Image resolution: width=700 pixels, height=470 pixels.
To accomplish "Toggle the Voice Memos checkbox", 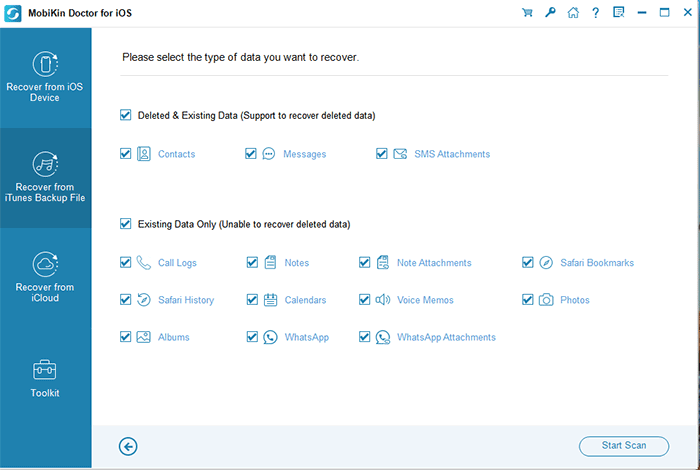I will [365, 299].
